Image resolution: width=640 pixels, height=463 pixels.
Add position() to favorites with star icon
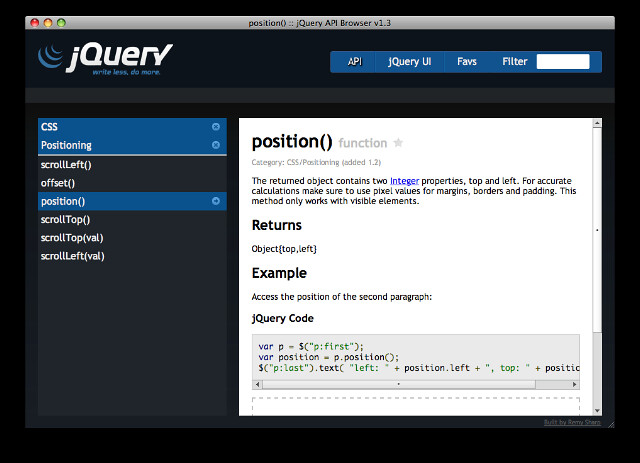398,142
